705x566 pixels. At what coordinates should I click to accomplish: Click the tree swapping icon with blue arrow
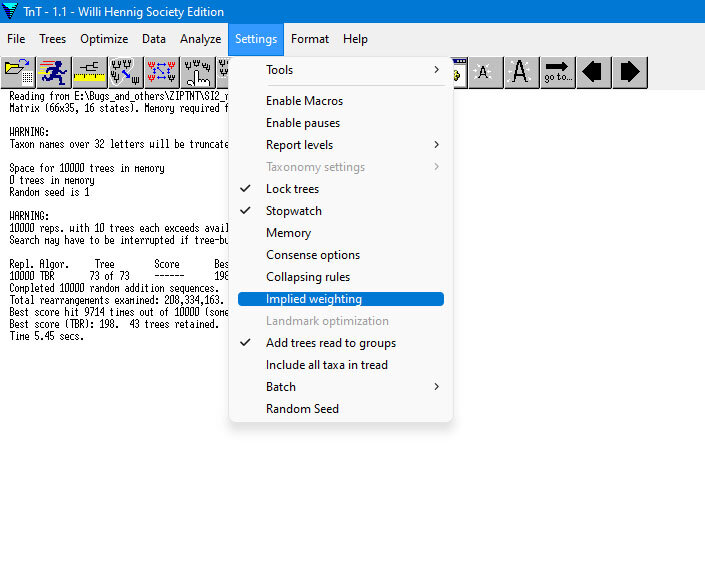126,72
